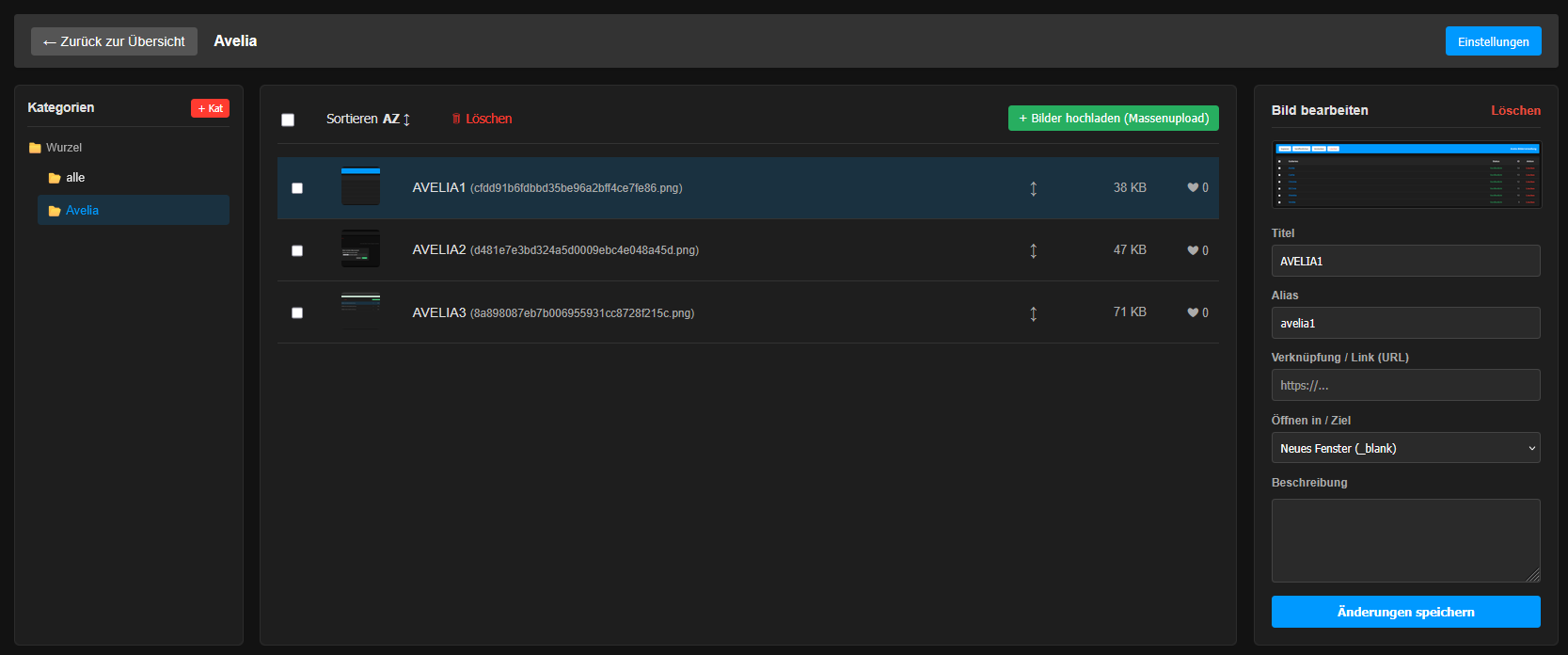The height and width of the screenshot is (655, 1568).
Task: Click the folder icon beside alle
Action: [x=55, y=178]
